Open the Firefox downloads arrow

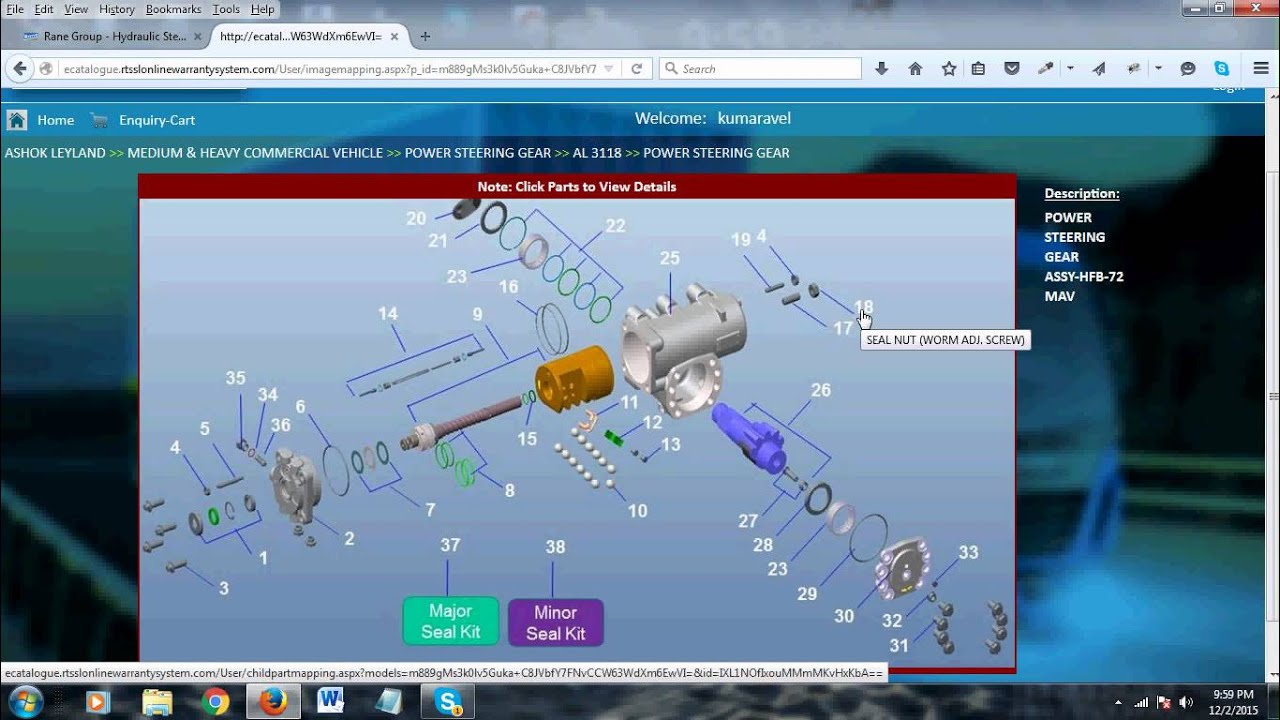pos(881,69)
